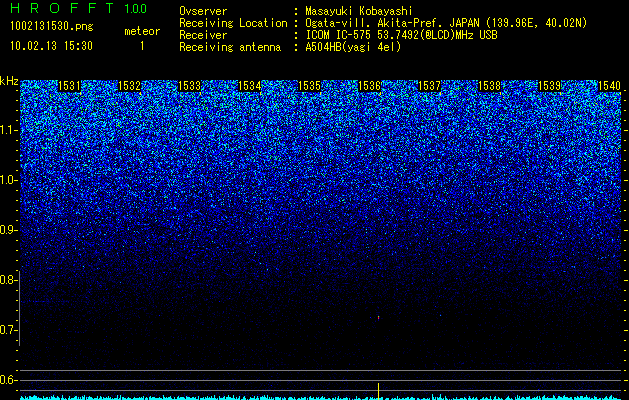Image resolution: width=629 pixels, height=400 pixels.
Task: Select observer name Masayuki Kobayashi
Action: pyautogui.click(x=359, y=11)
